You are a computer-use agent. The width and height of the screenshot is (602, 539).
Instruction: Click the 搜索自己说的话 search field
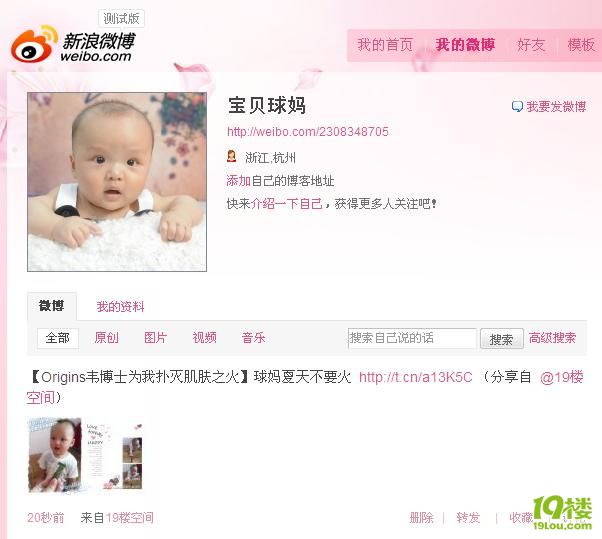(412, 338)
